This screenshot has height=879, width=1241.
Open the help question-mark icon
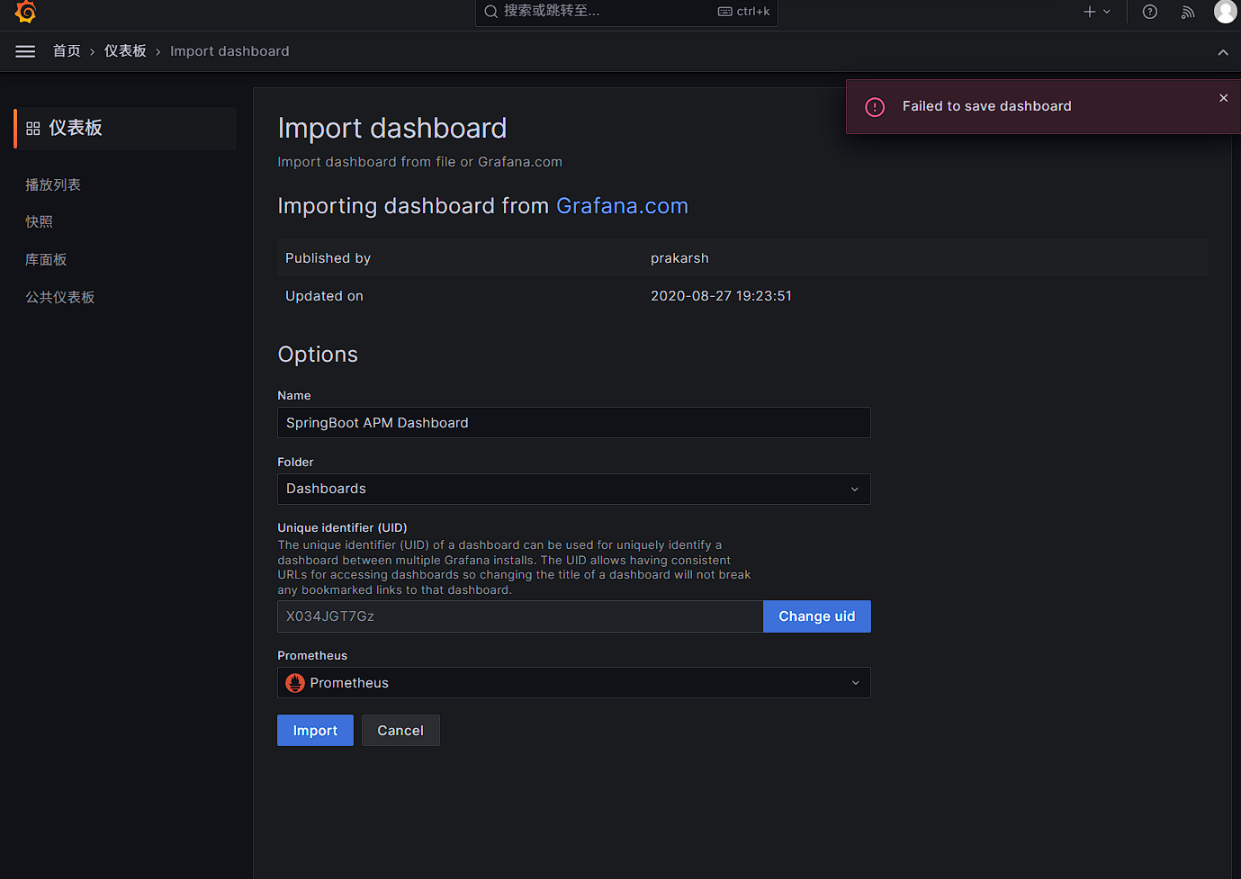click(x=1150, y=12)
